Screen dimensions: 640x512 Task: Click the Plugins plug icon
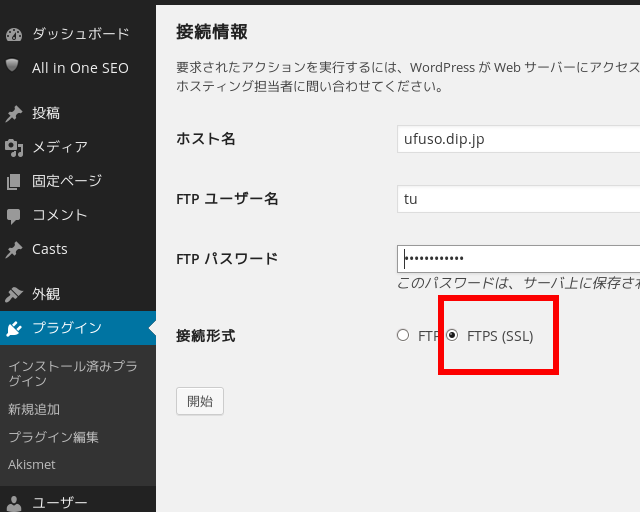point(14,328)
